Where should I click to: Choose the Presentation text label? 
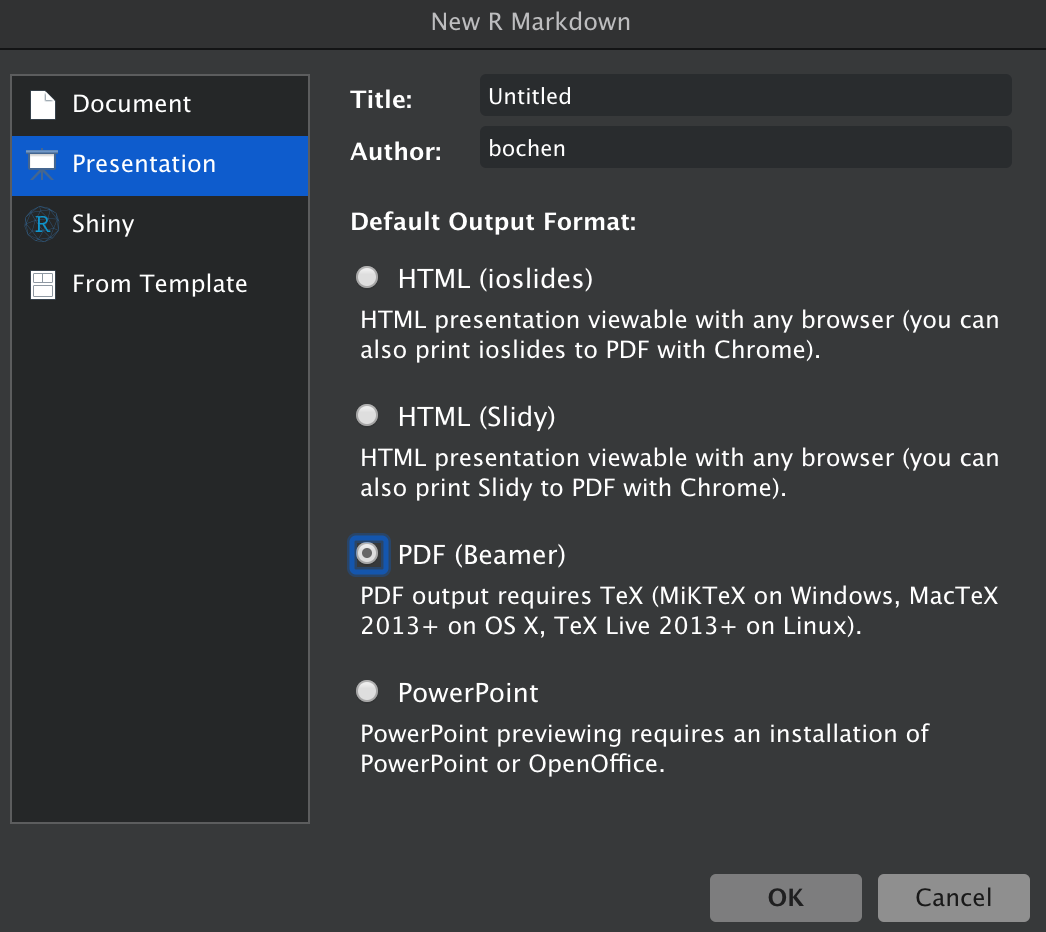click(x=144, y=164)
